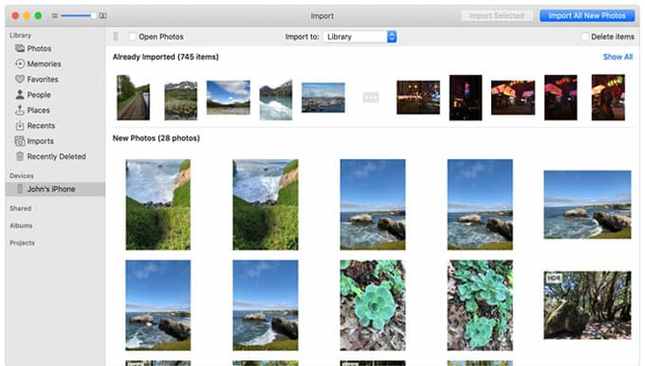Select the People silhouette icon
The height and width of the screenshot is (366, 645).
[x=20, y=95]
